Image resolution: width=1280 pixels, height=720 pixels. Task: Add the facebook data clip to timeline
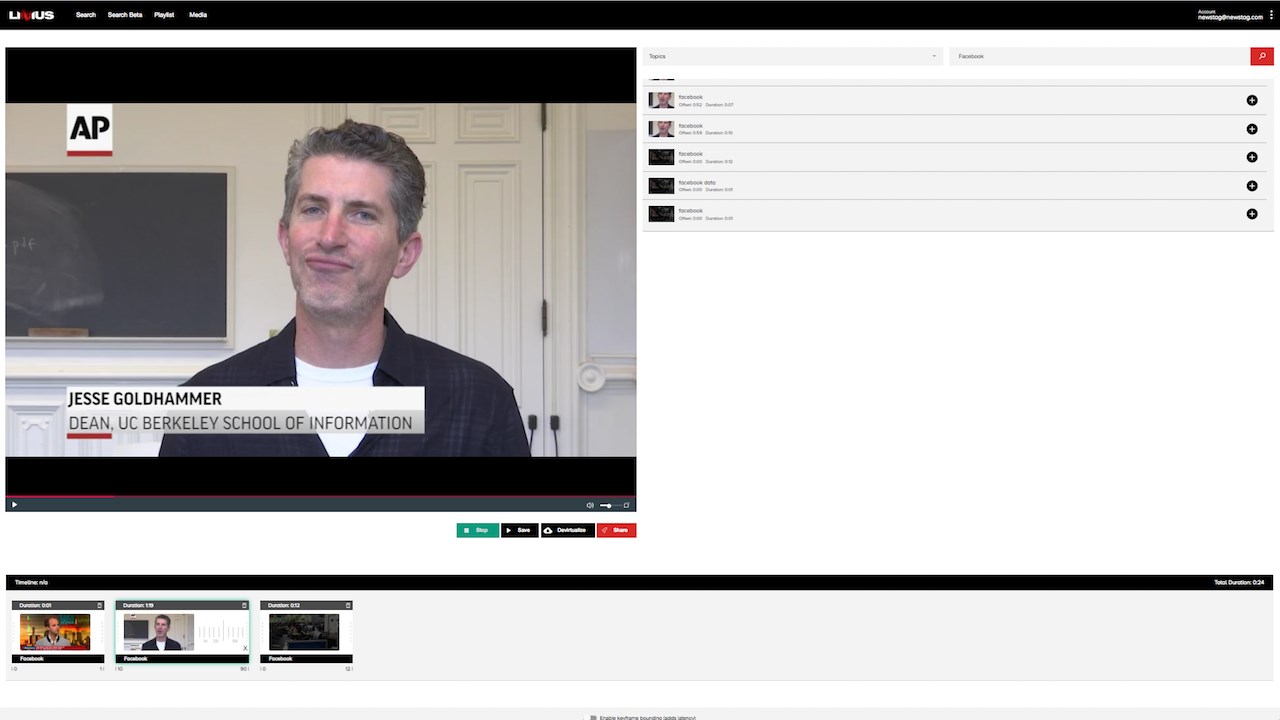(x=1252, y=186)
